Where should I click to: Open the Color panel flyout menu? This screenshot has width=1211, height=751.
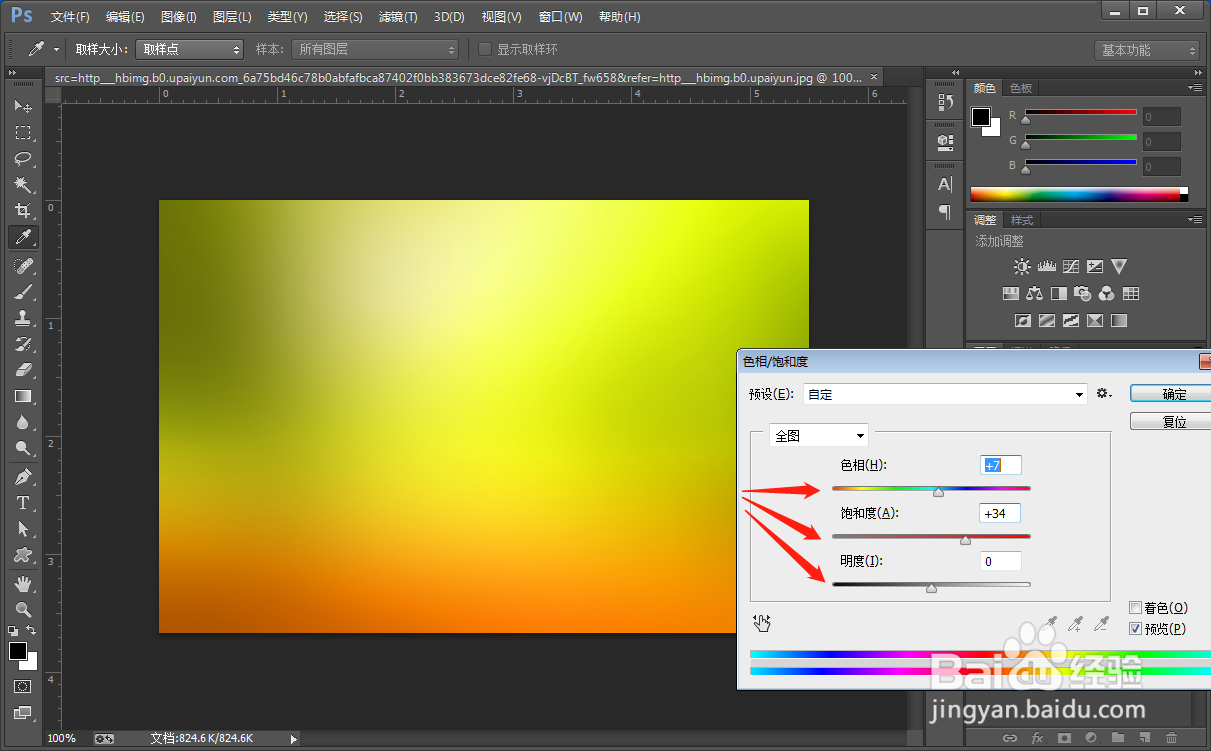(1194, 88)
